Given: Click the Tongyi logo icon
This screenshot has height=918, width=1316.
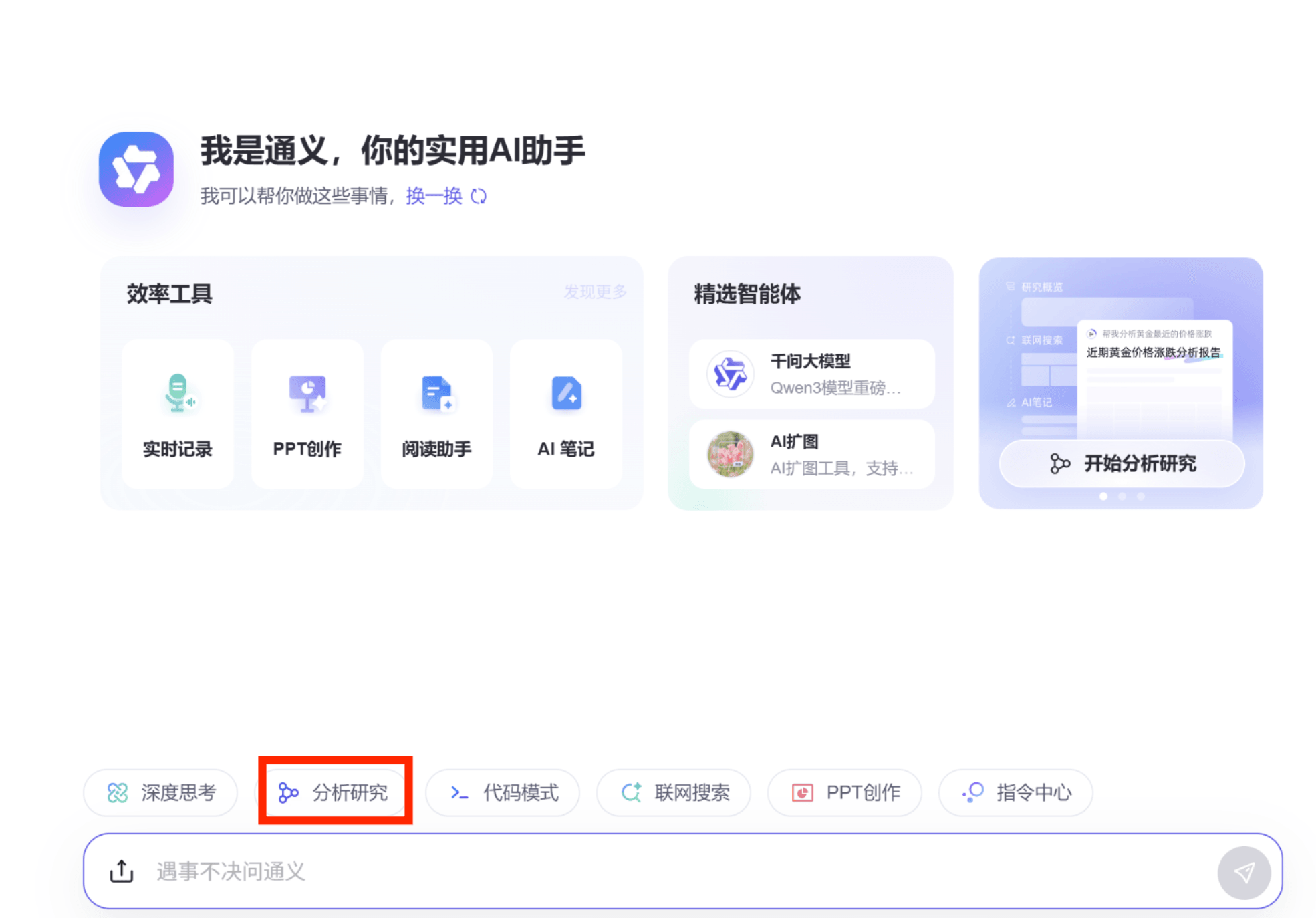Looking at the screenshot, I should (x=136, y=169).
